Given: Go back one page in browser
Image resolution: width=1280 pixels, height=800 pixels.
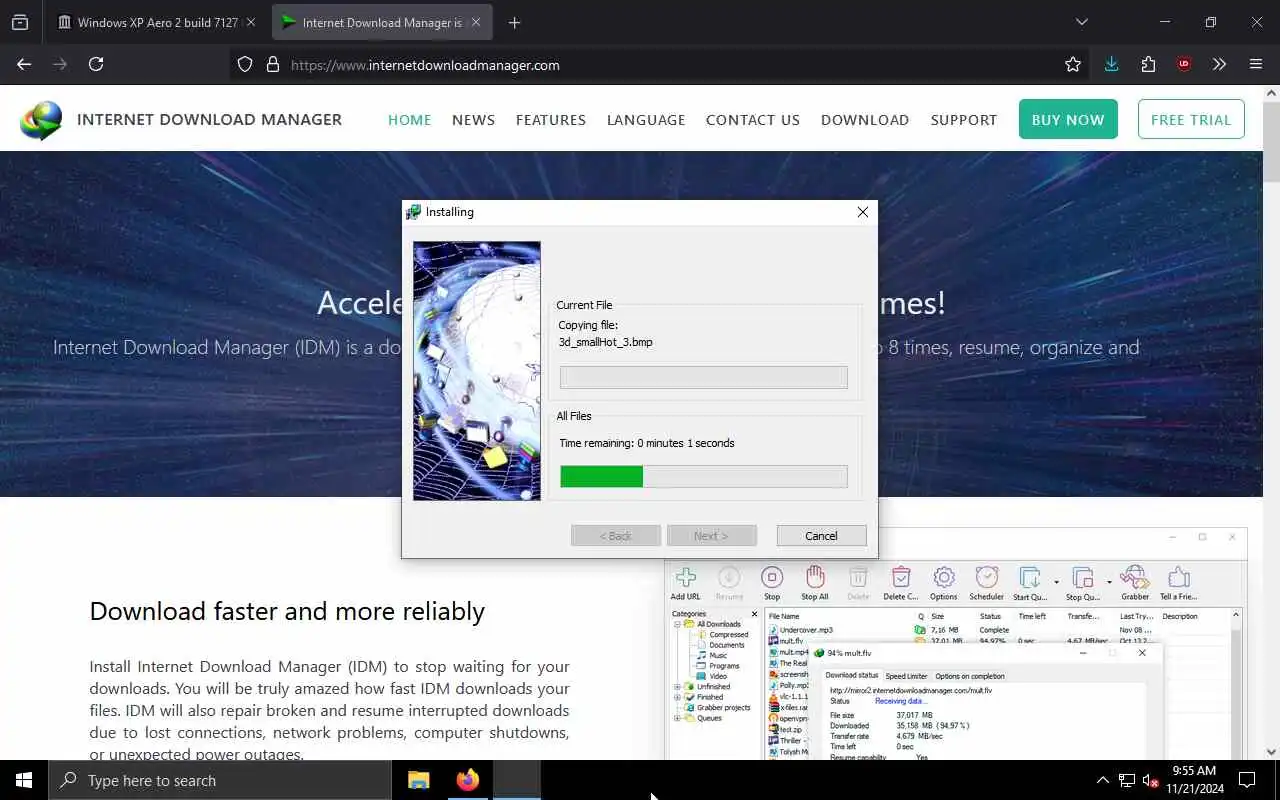Looking at the screenshot, I should pyautogui.click(x=24, y=64).
